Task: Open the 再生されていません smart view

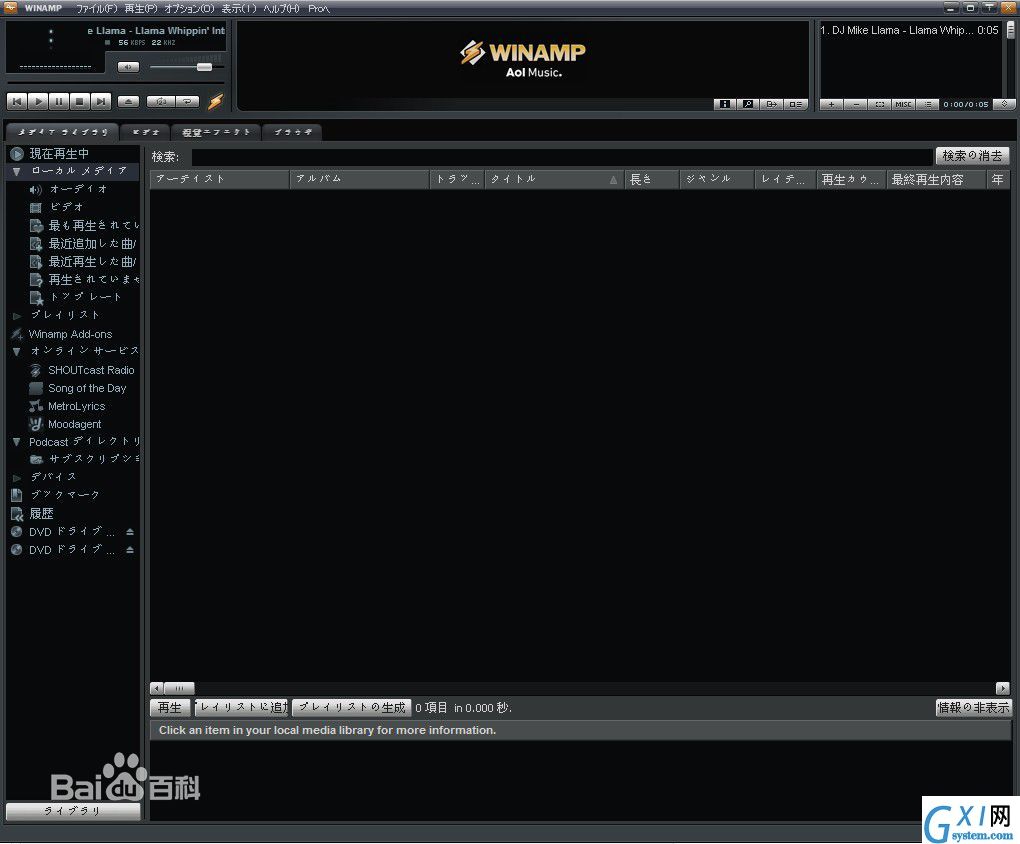Action: click(85, 280)
